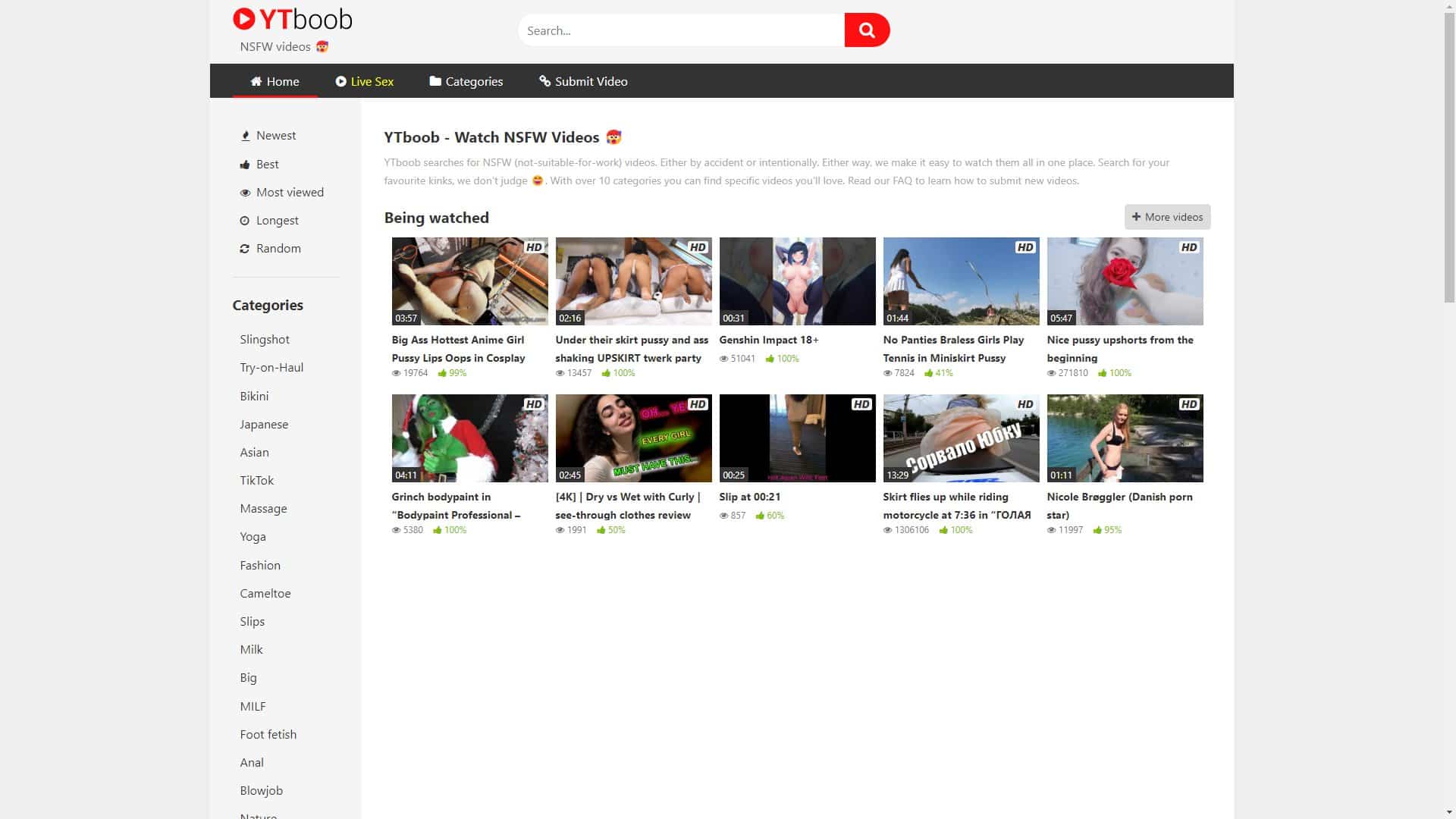Image resolution: width=1456 pixels, height=819 pixels.
Task: Play the Genshin Impact 18+ video
Action: pos(797,281)
